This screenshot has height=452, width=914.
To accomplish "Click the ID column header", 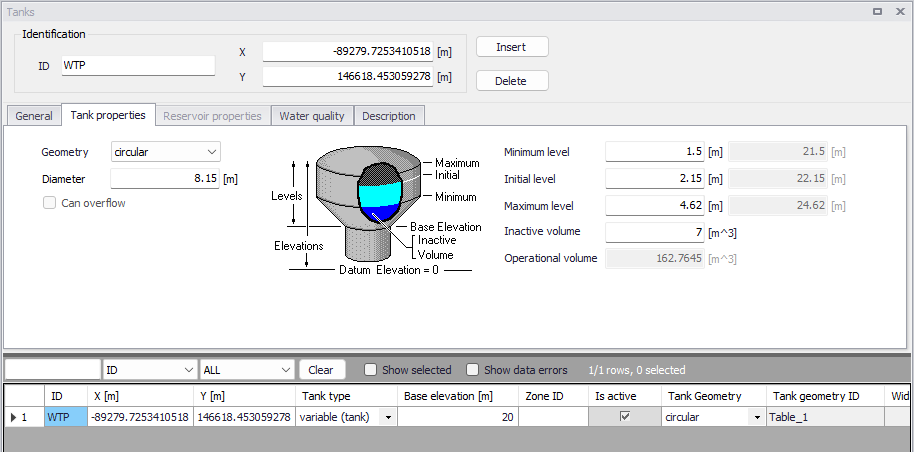I will click(66, 396).
